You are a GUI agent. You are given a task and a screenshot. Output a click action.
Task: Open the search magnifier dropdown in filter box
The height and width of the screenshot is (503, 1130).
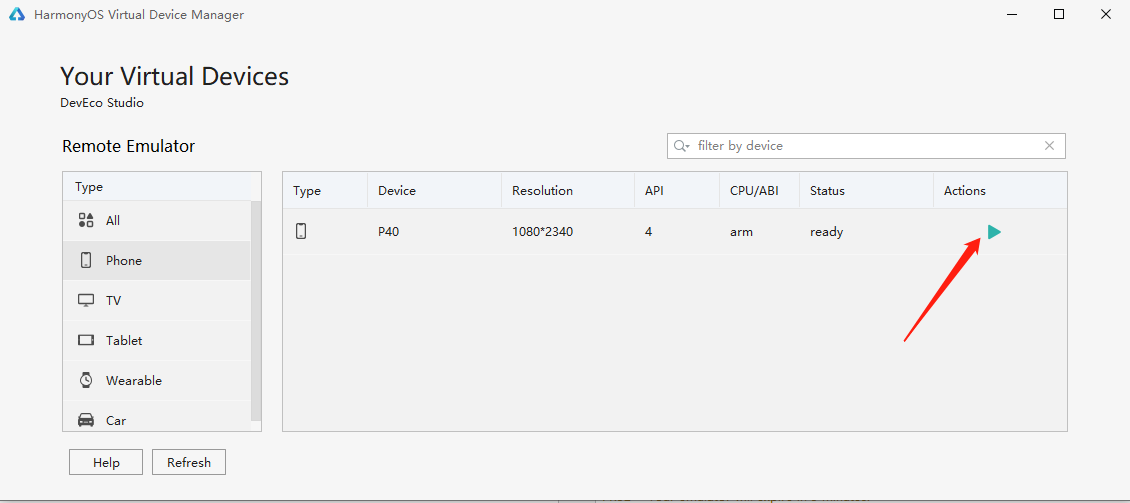[682, 146]
